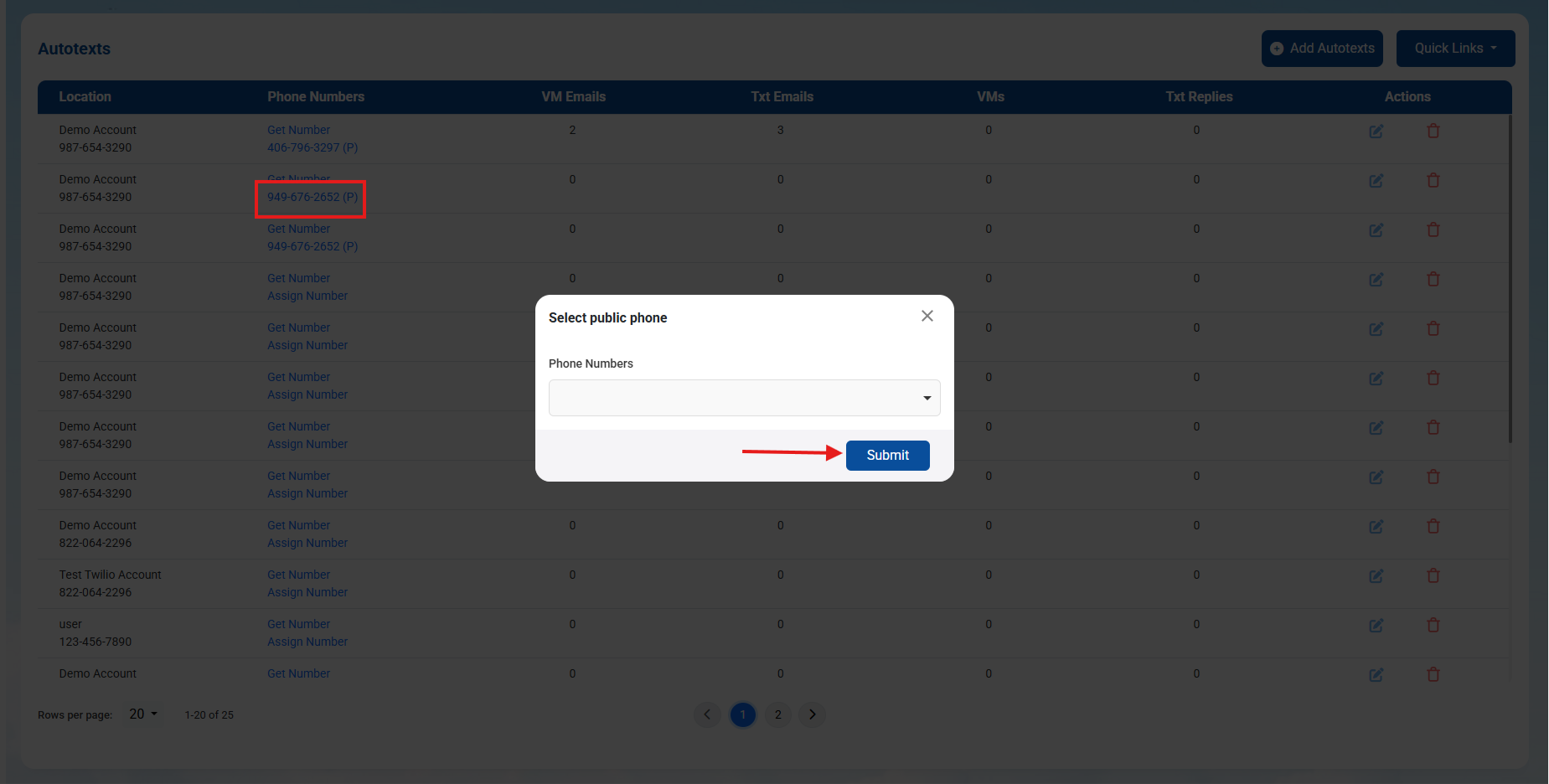The width and height of the screenshot is (1549, 784).
Task: Click the edit icon for the Test Twilio Account row
Action: click(1376, 576)
